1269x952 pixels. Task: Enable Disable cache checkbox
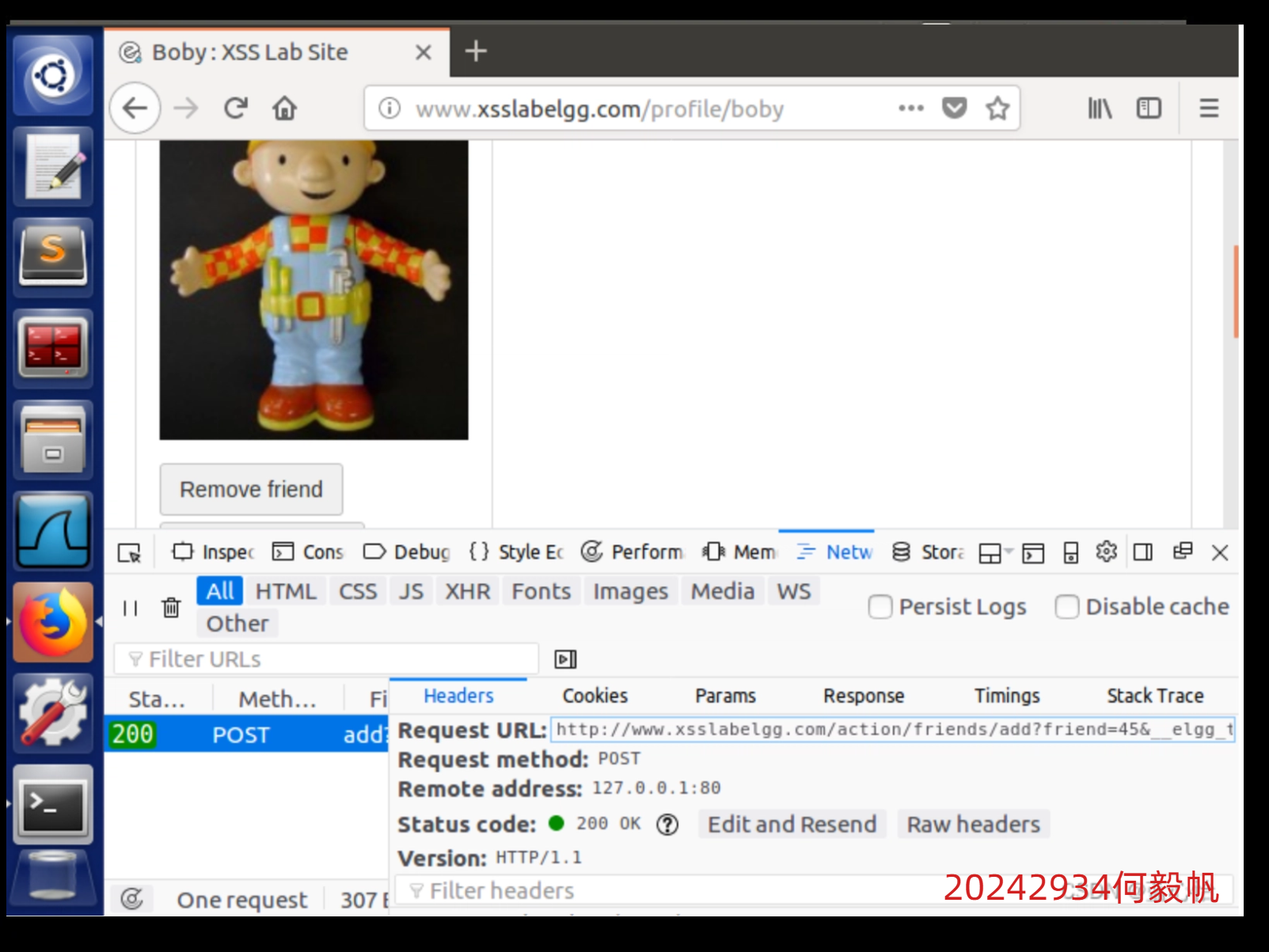[1067, 607]
